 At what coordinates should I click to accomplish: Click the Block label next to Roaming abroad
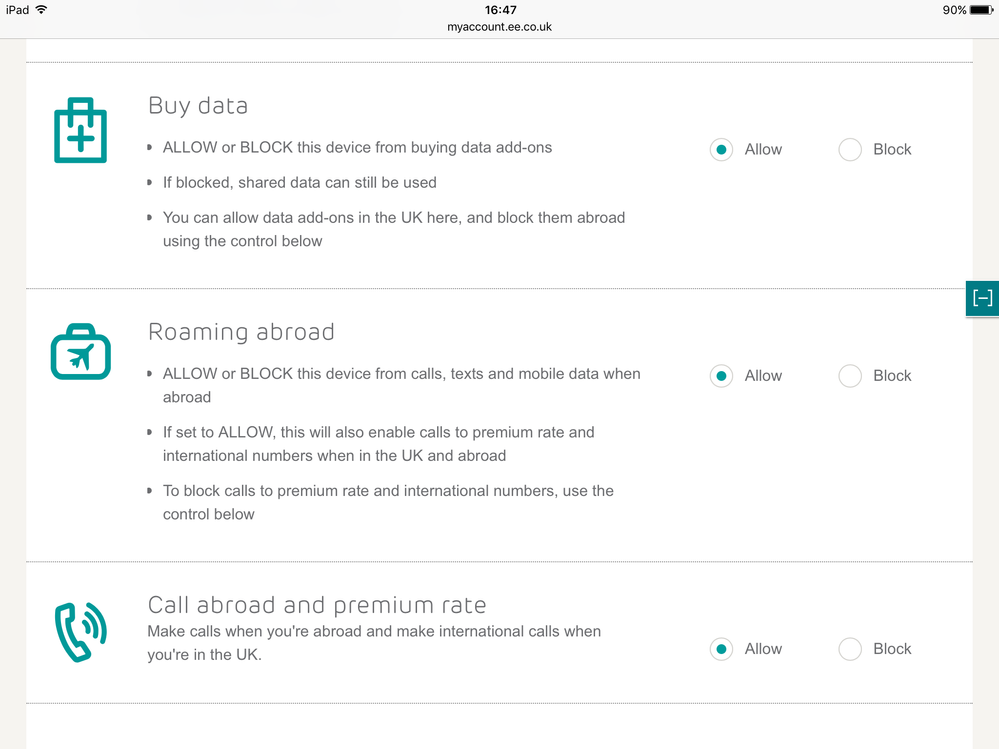(x=892, y=376)
